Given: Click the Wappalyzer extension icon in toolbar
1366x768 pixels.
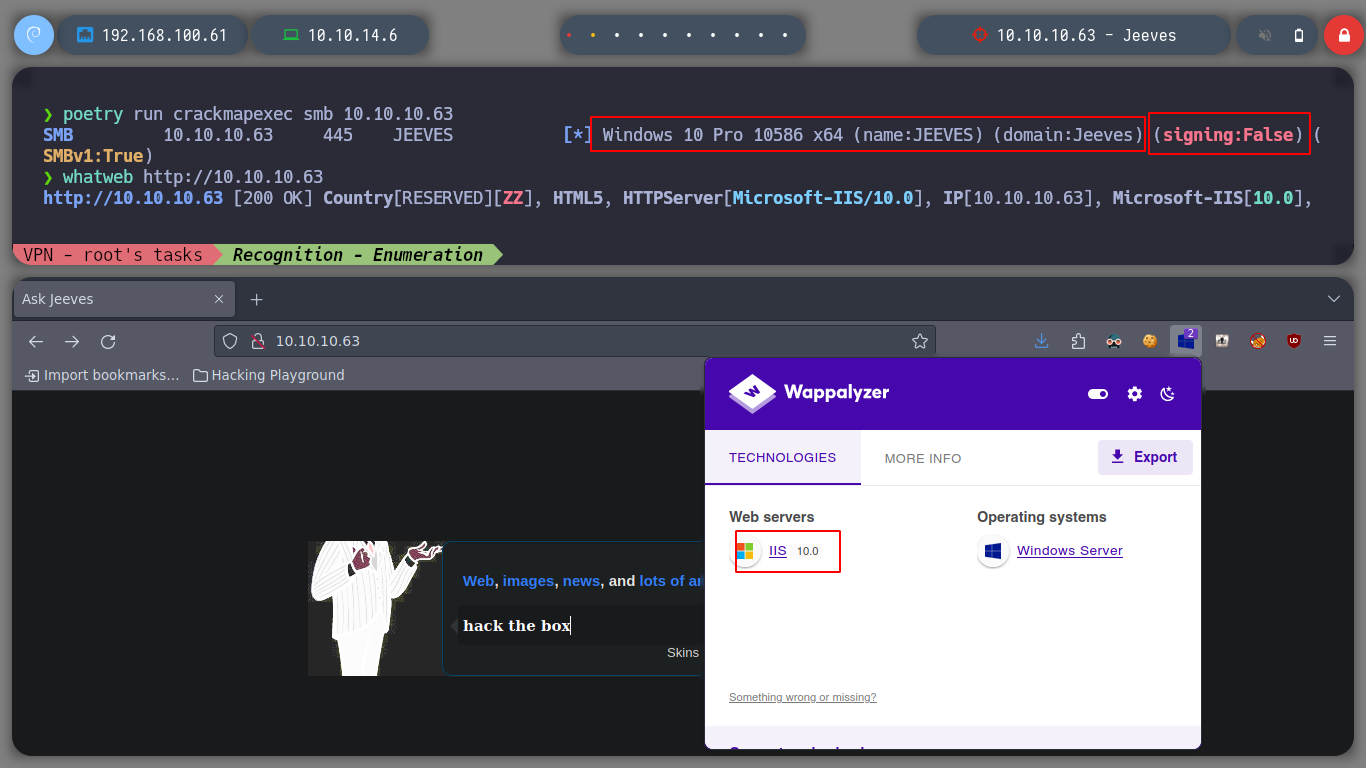Looking at the screenshot, I should (1186, 341).
